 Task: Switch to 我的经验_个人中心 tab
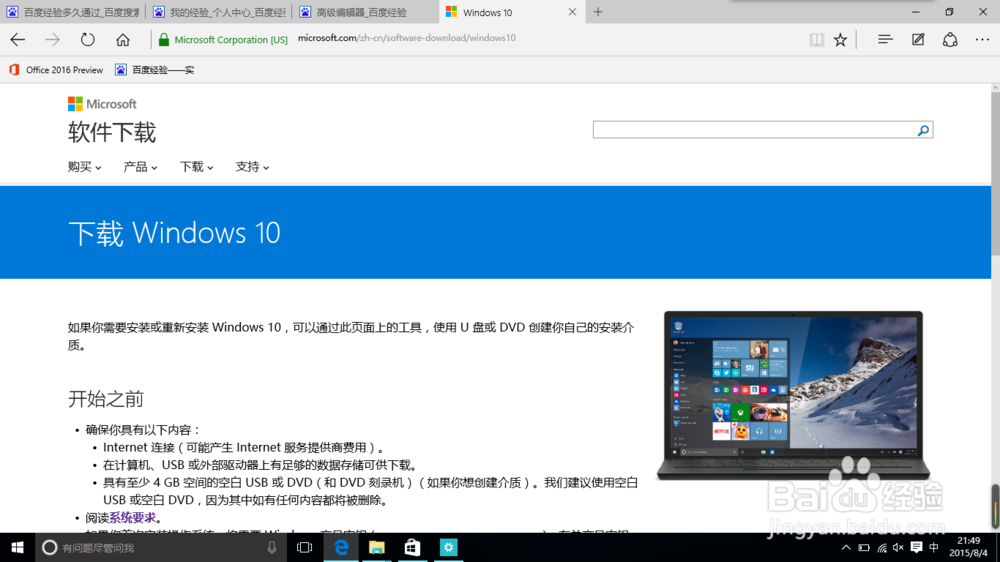coord(219,12)
